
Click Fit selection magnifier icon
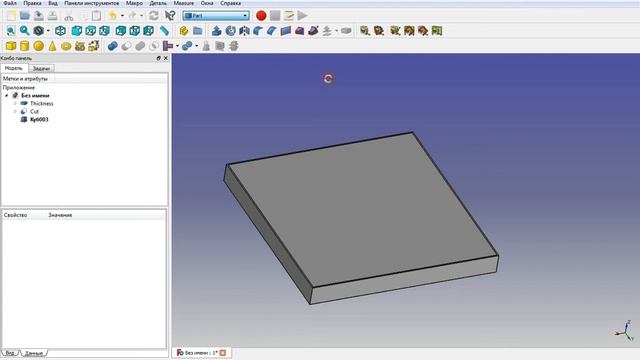click(25, 31)
